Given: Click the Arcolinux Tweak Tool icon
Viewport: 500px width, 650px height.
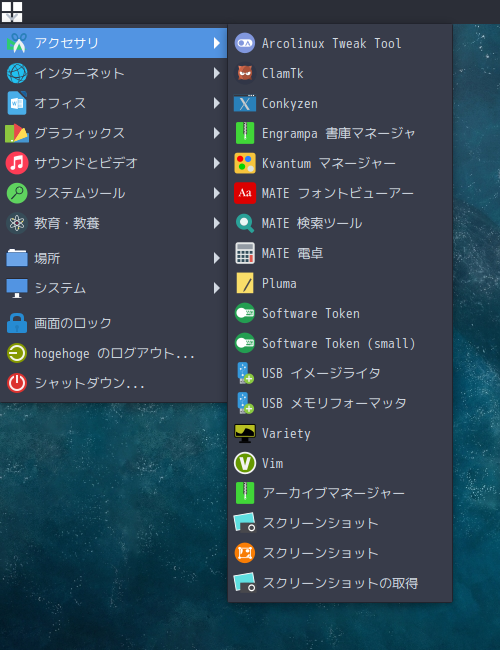Looking at the screenshot, I should [245, 43].
